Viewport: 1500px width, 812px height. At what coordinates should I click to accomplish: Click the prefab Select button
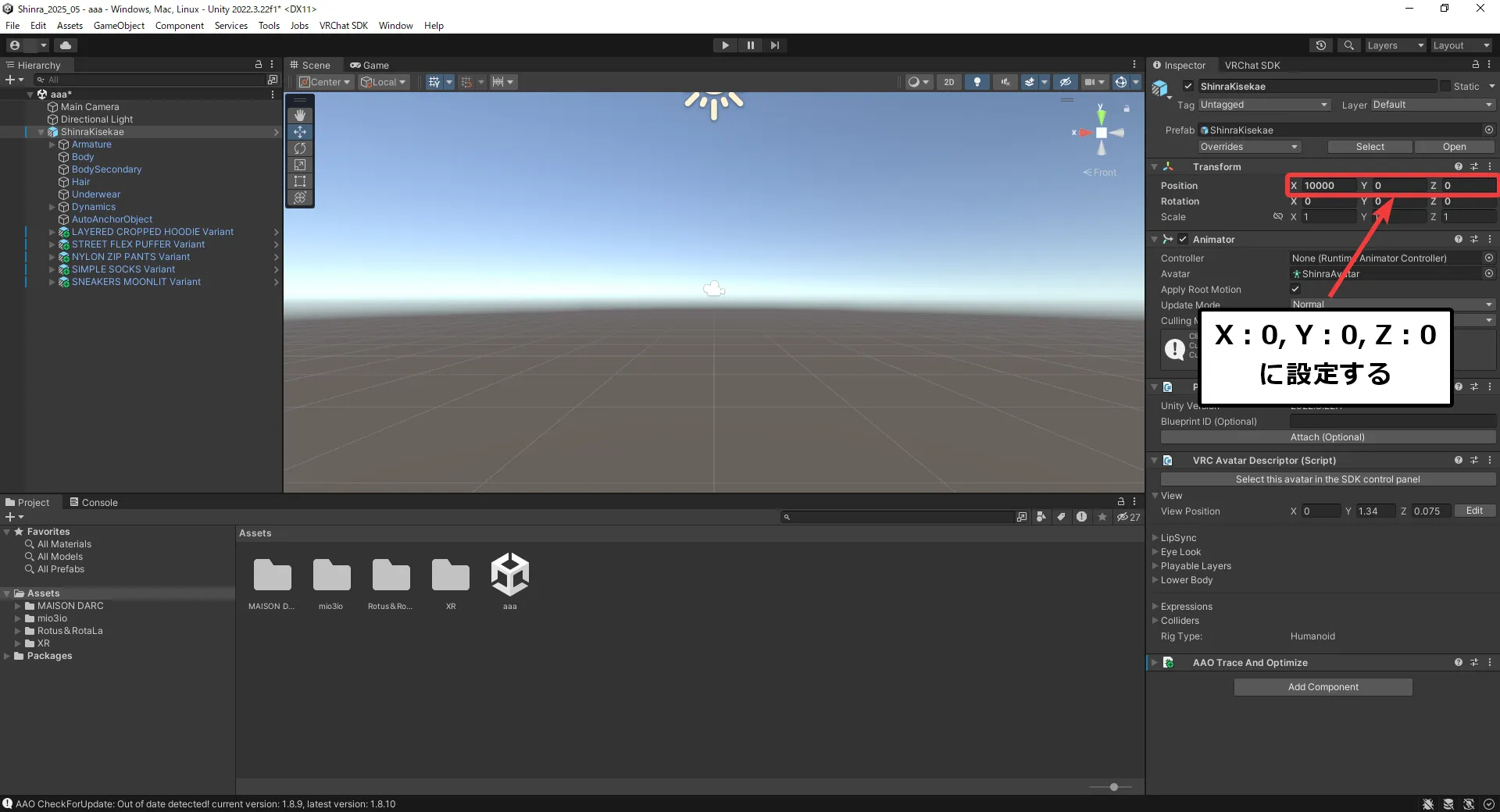[1370, 147]
